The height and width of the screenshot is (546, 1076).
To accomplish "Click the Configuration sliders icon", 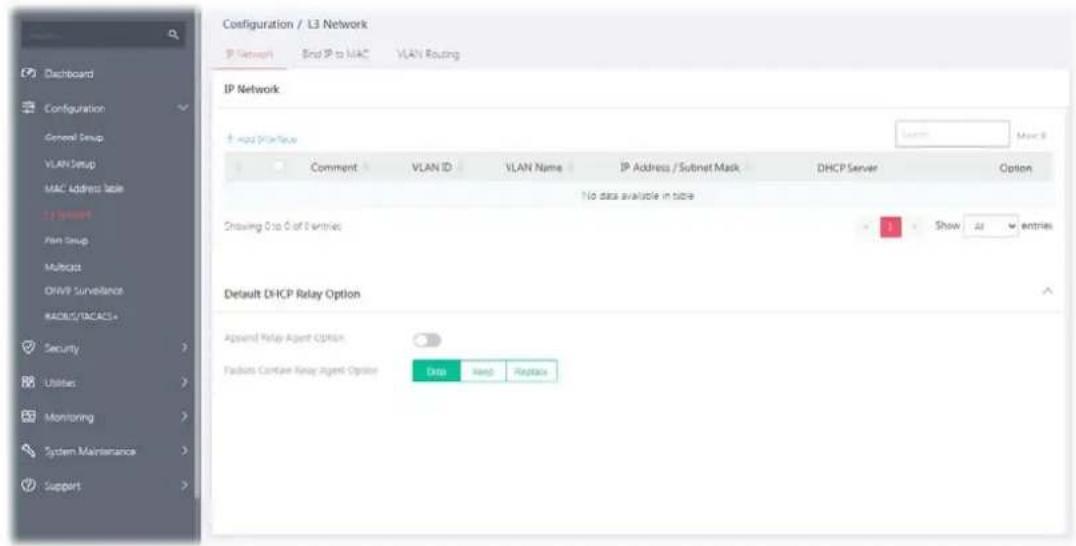I will (29, 108).
